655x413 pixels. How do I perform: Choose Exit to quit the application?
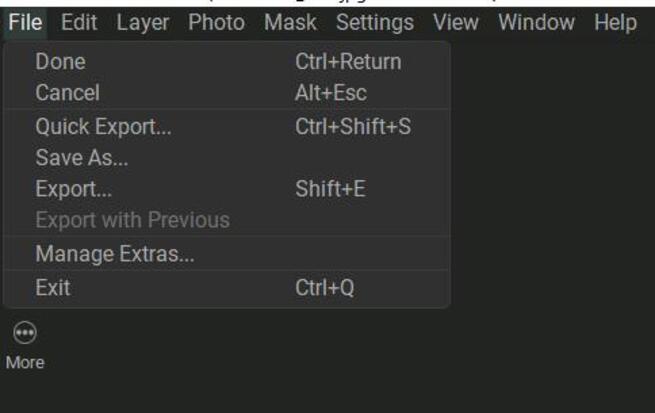(x=53, y=288)
